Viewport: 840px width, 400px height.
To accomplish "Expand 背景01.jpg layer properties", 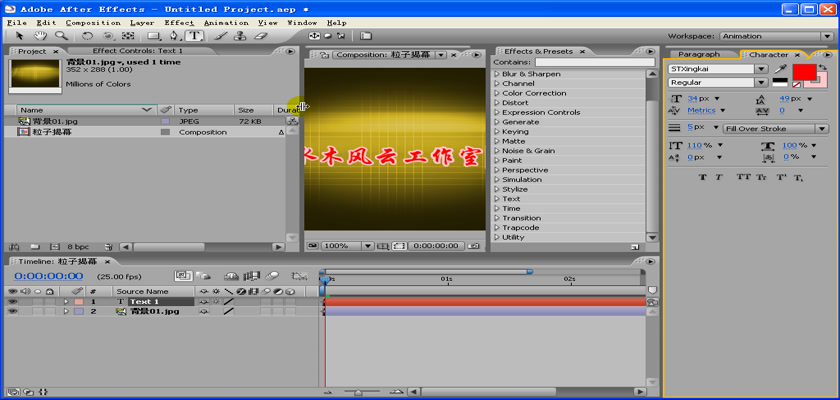I will click(x=66, y=311).
